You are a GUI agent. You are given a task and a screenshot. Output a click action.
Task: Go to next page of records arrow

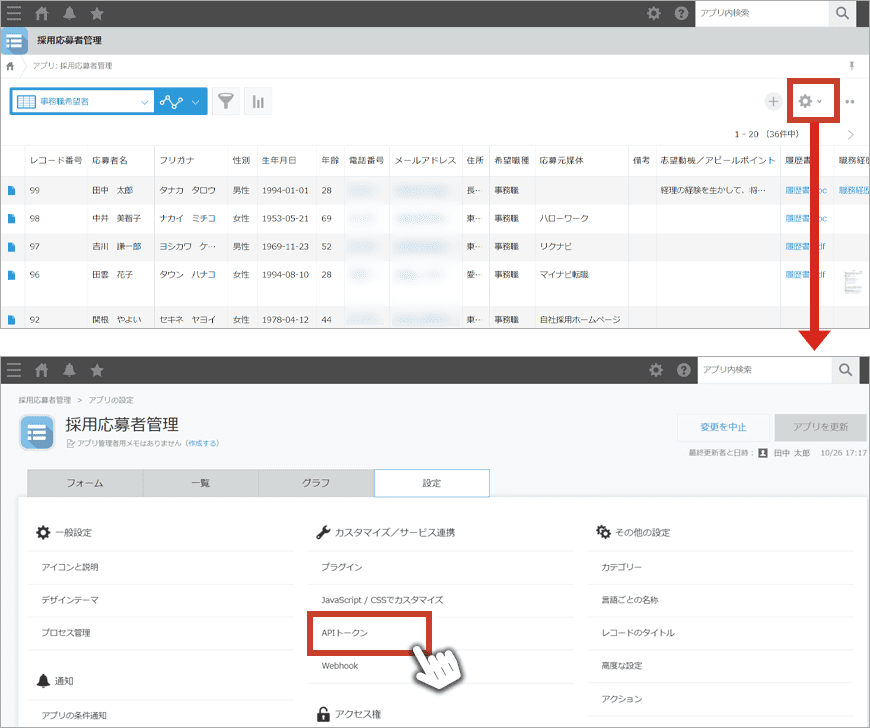point(851,134)
